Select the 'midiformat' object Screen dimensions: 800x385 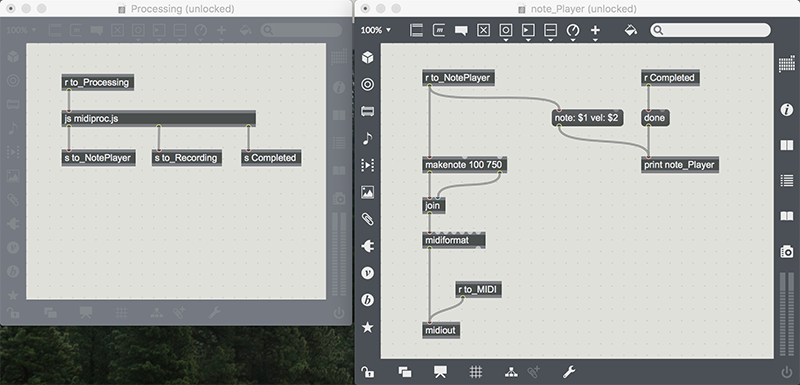[x=454, y=240]
